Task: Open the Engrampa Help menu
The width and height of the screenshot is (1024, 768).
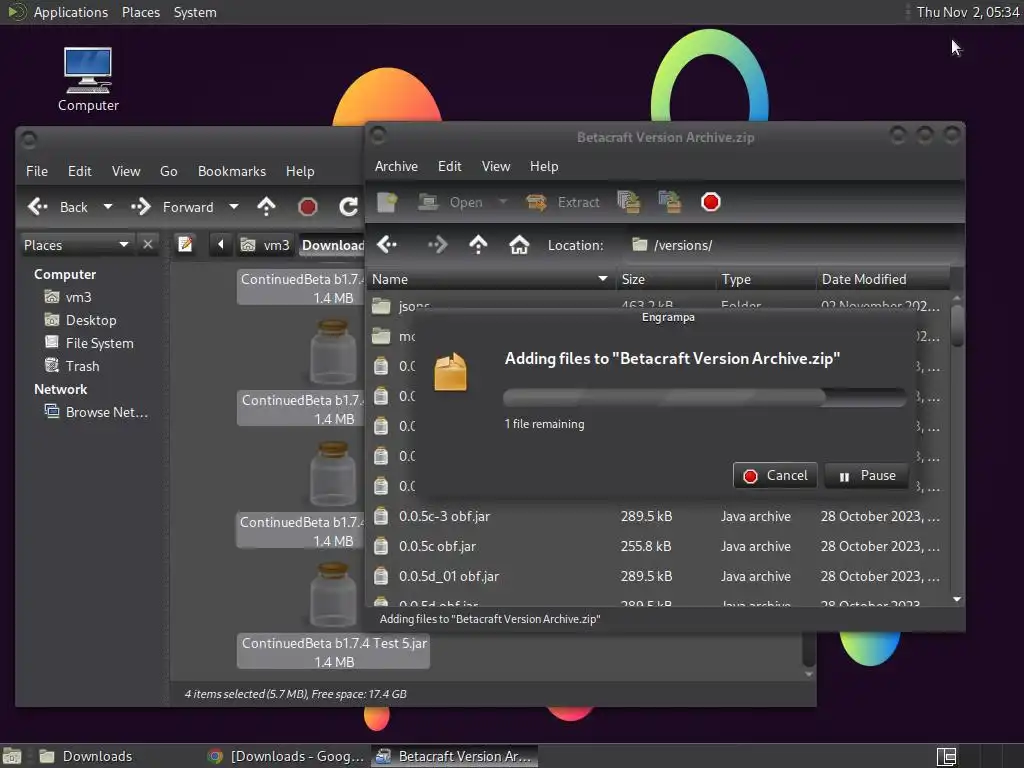Action: tap(544, 167)
